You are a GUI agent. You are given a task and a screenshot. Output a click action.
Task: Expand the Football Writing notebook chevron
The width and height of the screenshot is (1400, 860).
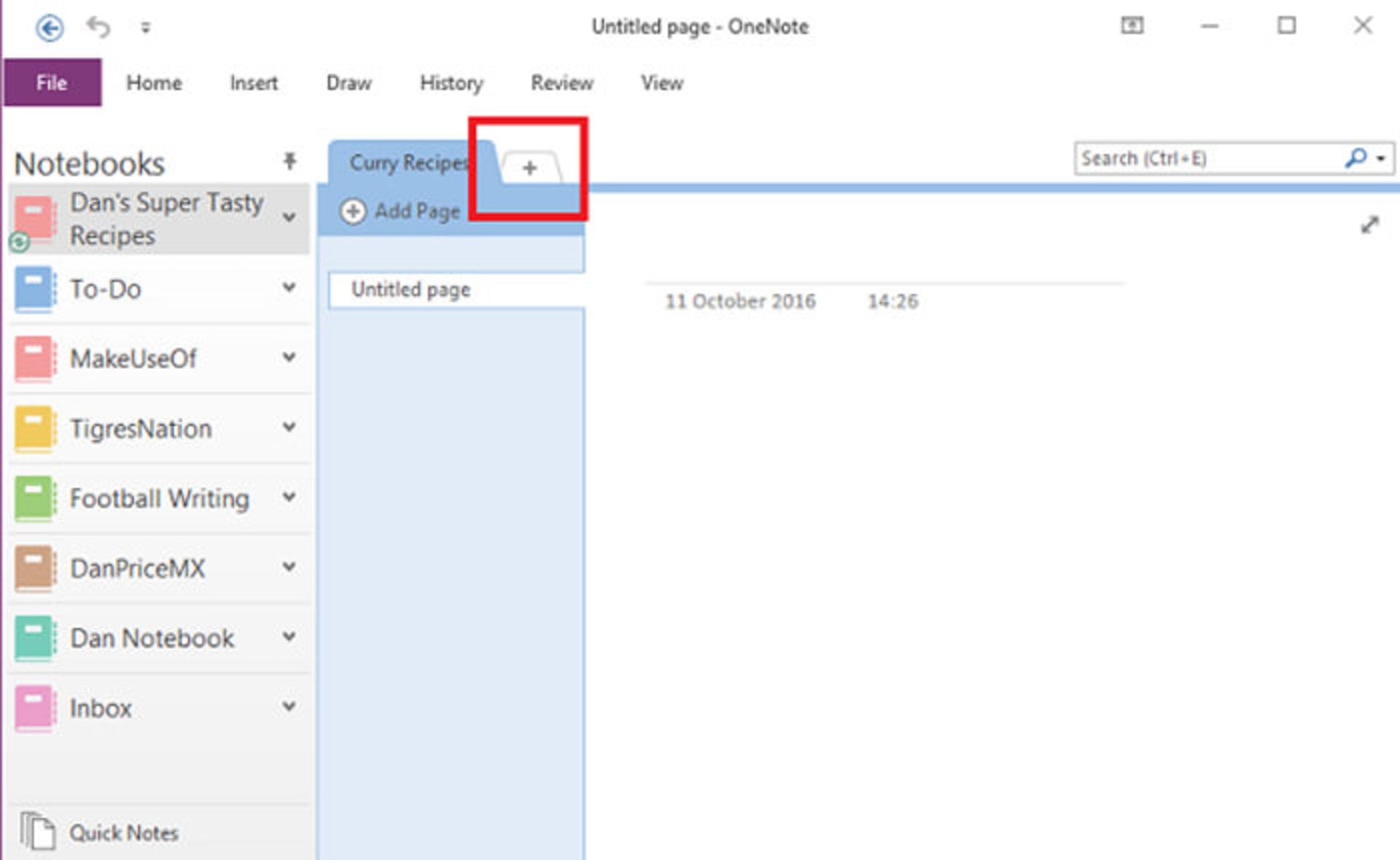click(x=289, y=497)
